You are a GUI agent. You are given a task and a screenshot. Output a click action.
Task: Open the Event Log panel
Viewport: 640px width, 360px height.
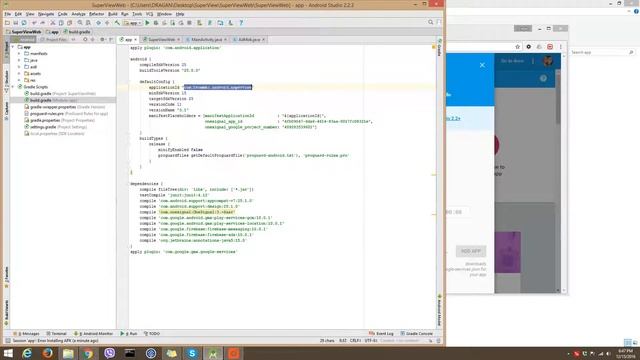(381, 333)
